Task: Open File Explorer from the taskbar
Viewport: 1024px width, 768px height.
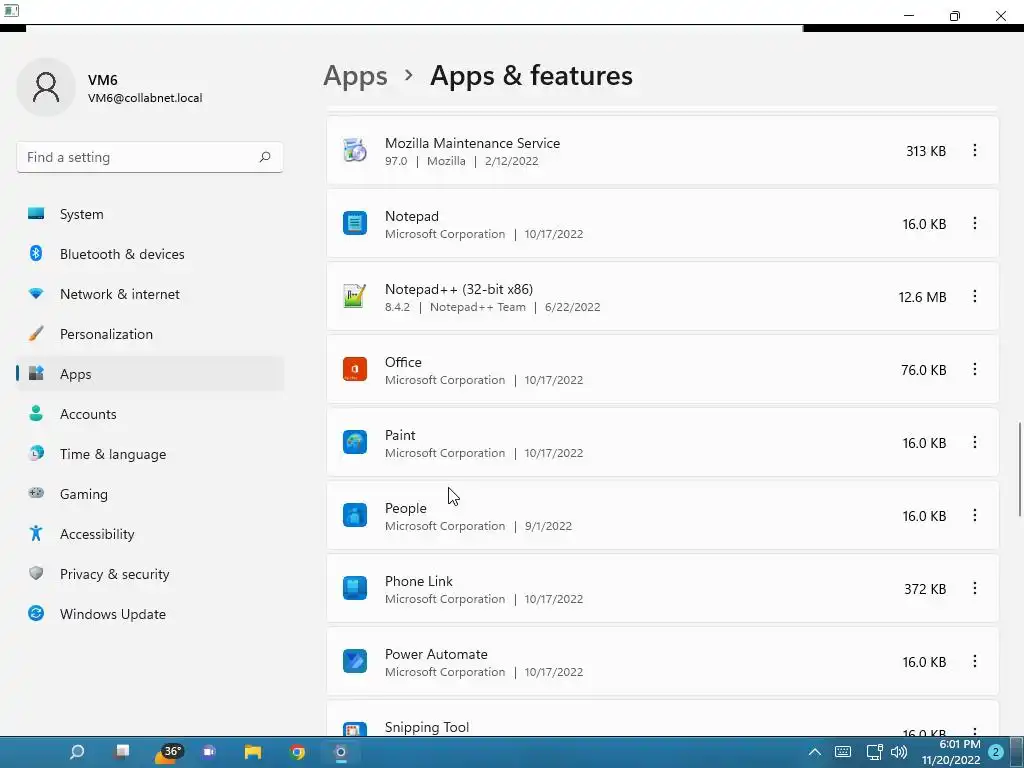Action: pyautogui.click(x=253, y=752)
